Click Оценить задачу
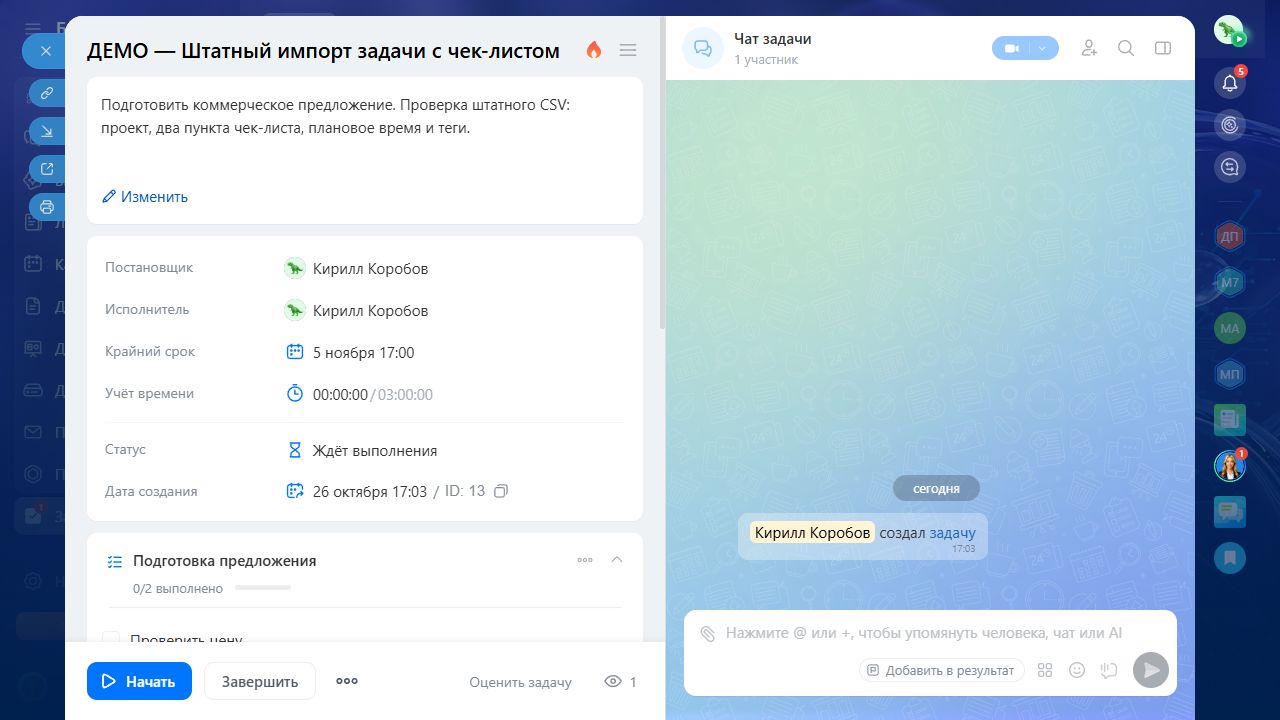Screen dimensions: 1280x720 (520, 682)
